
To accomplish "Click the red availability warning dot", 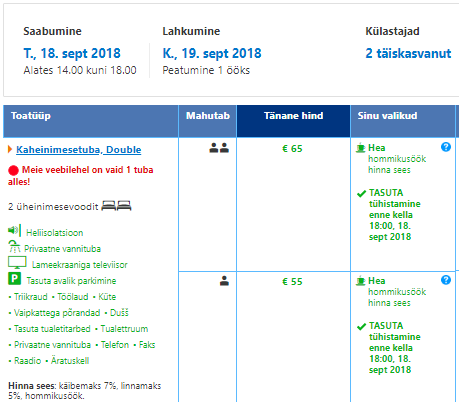I will coord(13,170).
